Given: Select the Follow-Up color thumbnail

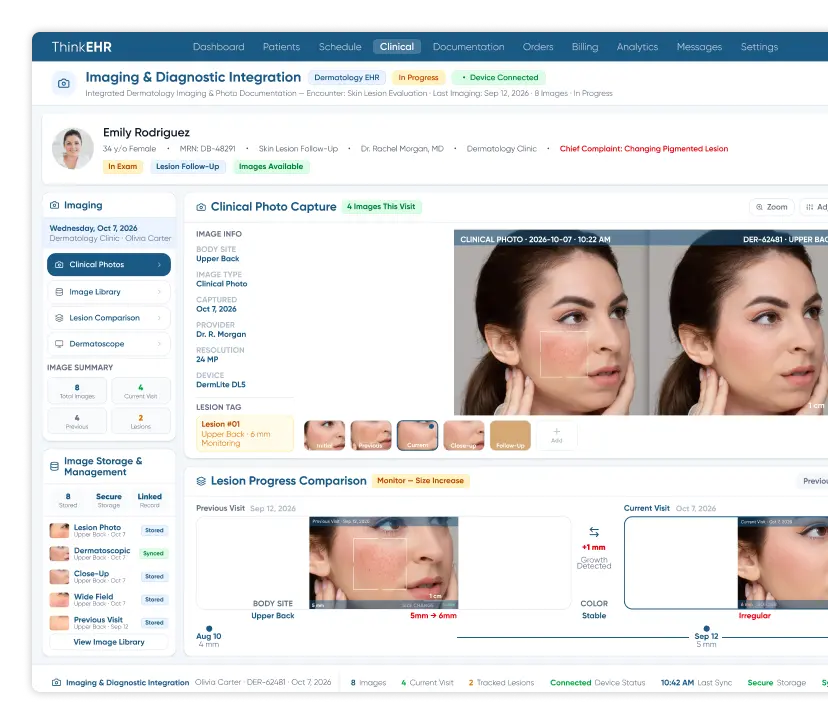Looking at the screenshot, I should (x=510, y=435).
